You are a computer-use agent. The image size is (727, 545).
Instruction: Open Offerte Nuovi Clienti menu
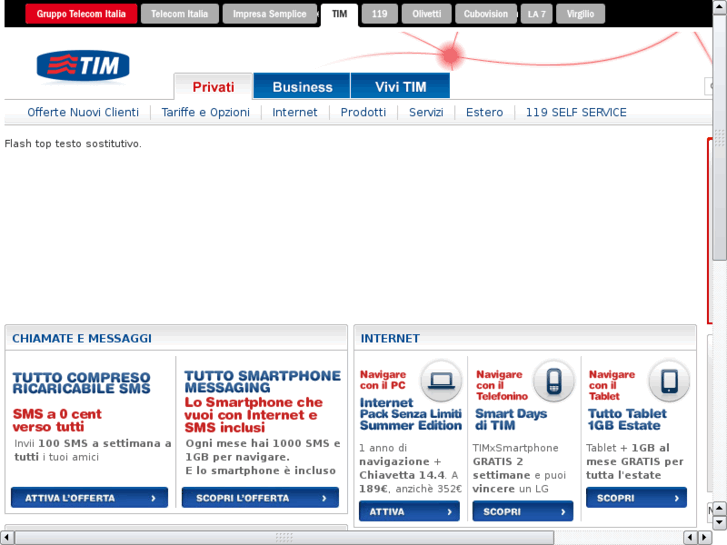pos(83,112)
